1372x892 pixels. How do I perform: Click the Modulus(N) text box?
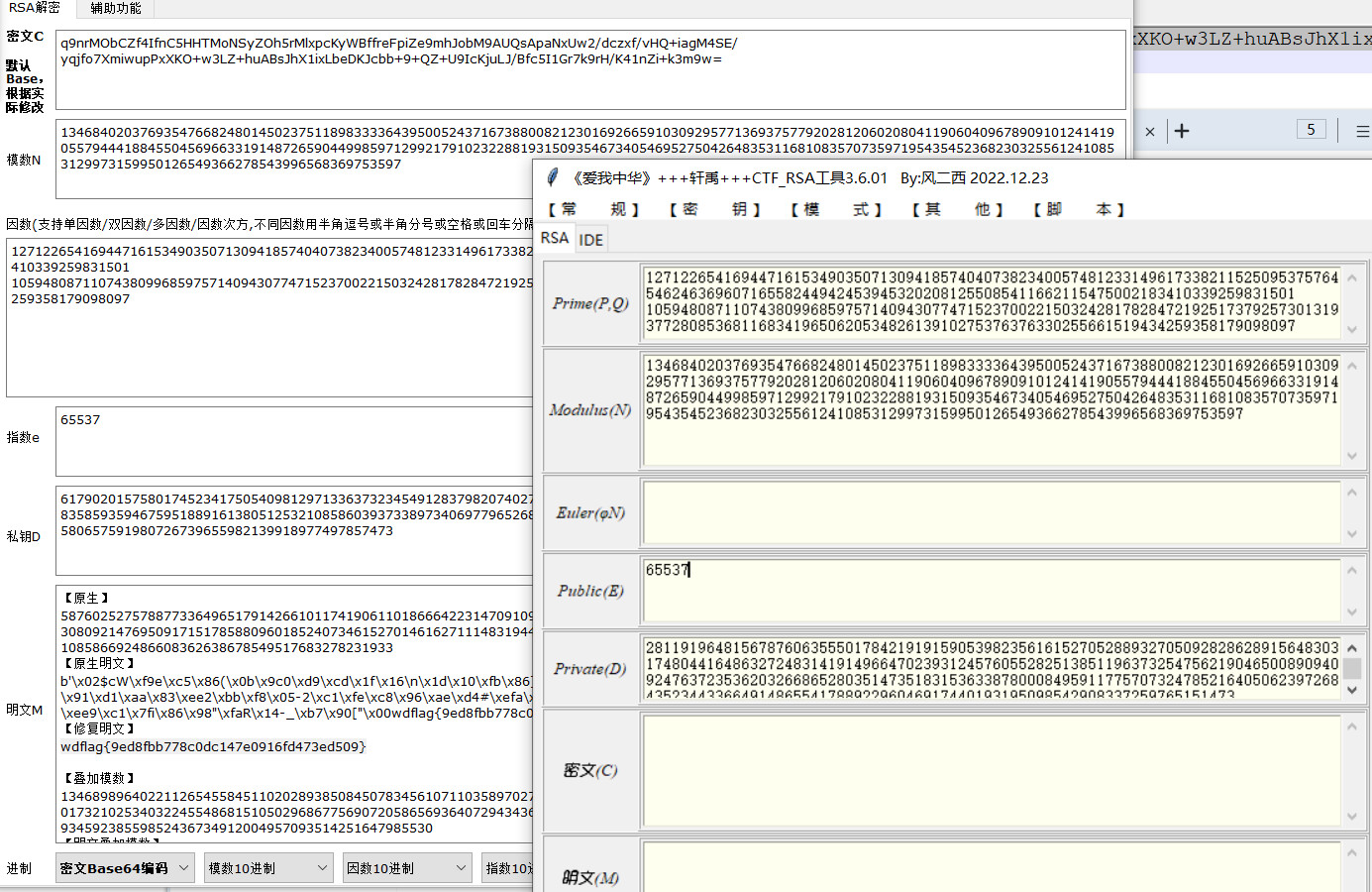click(x=992, y=409)
